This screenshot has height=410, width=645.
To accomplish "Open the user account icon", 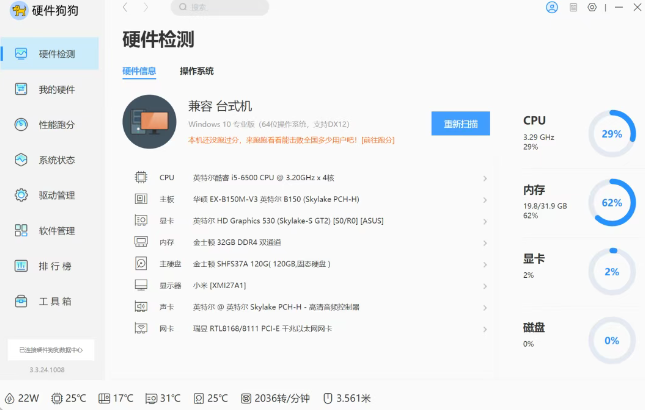I will (552, 7).
